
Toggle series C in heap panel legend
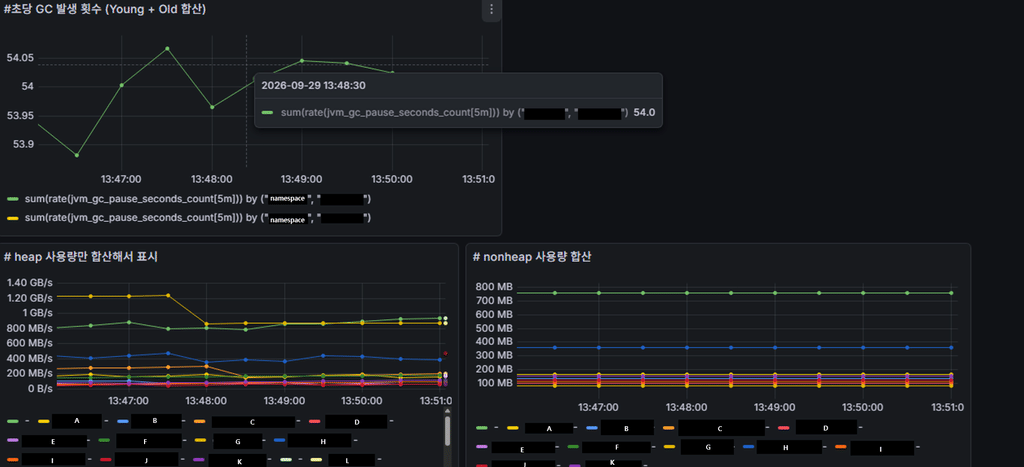click(x=253, y=423)
